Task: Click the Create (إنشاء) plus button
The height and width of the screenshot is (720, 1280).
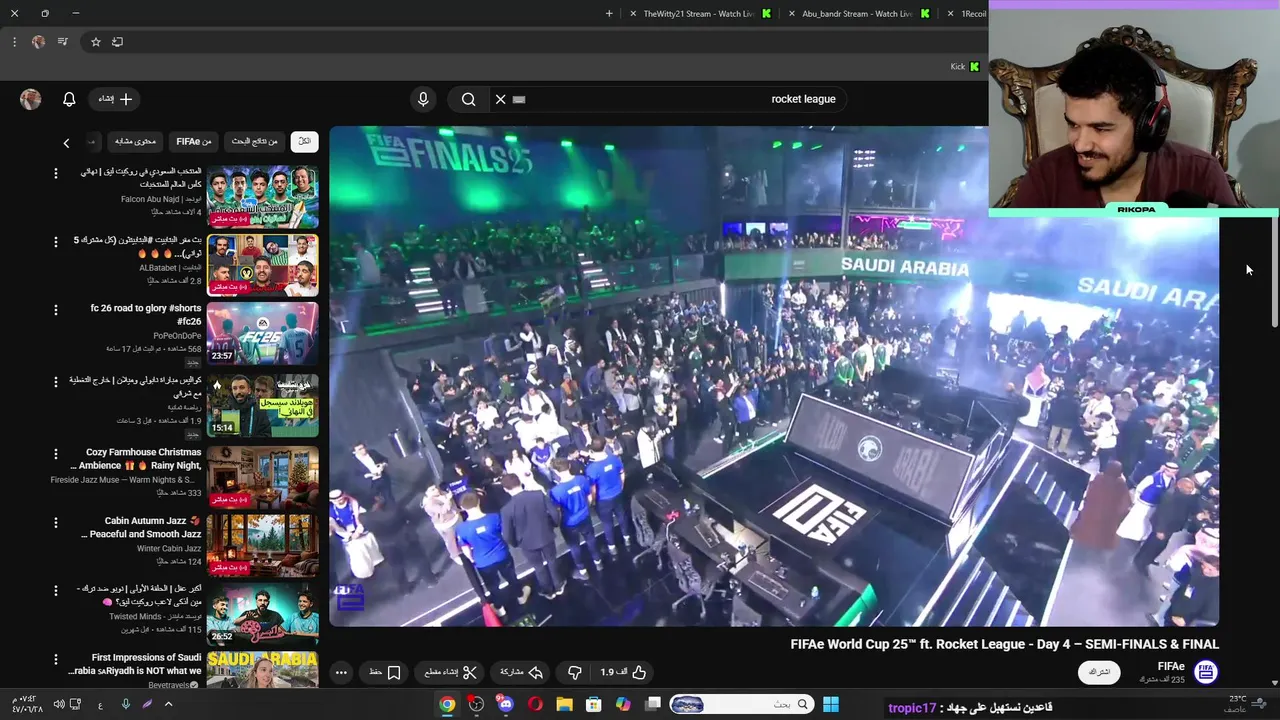Action: 115,99
